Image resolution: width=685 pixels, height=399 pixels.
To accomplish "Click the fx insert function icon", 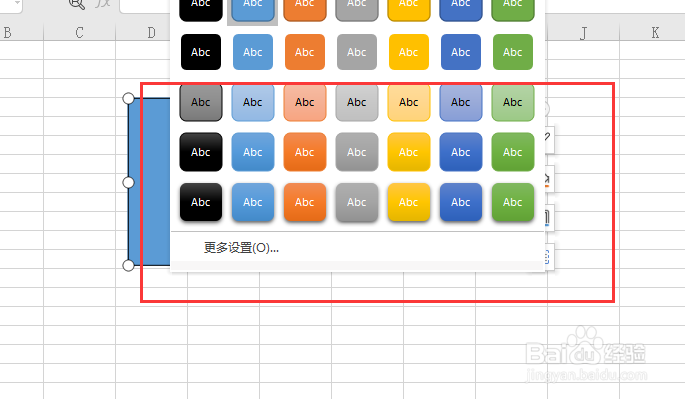I will [103, 3].
